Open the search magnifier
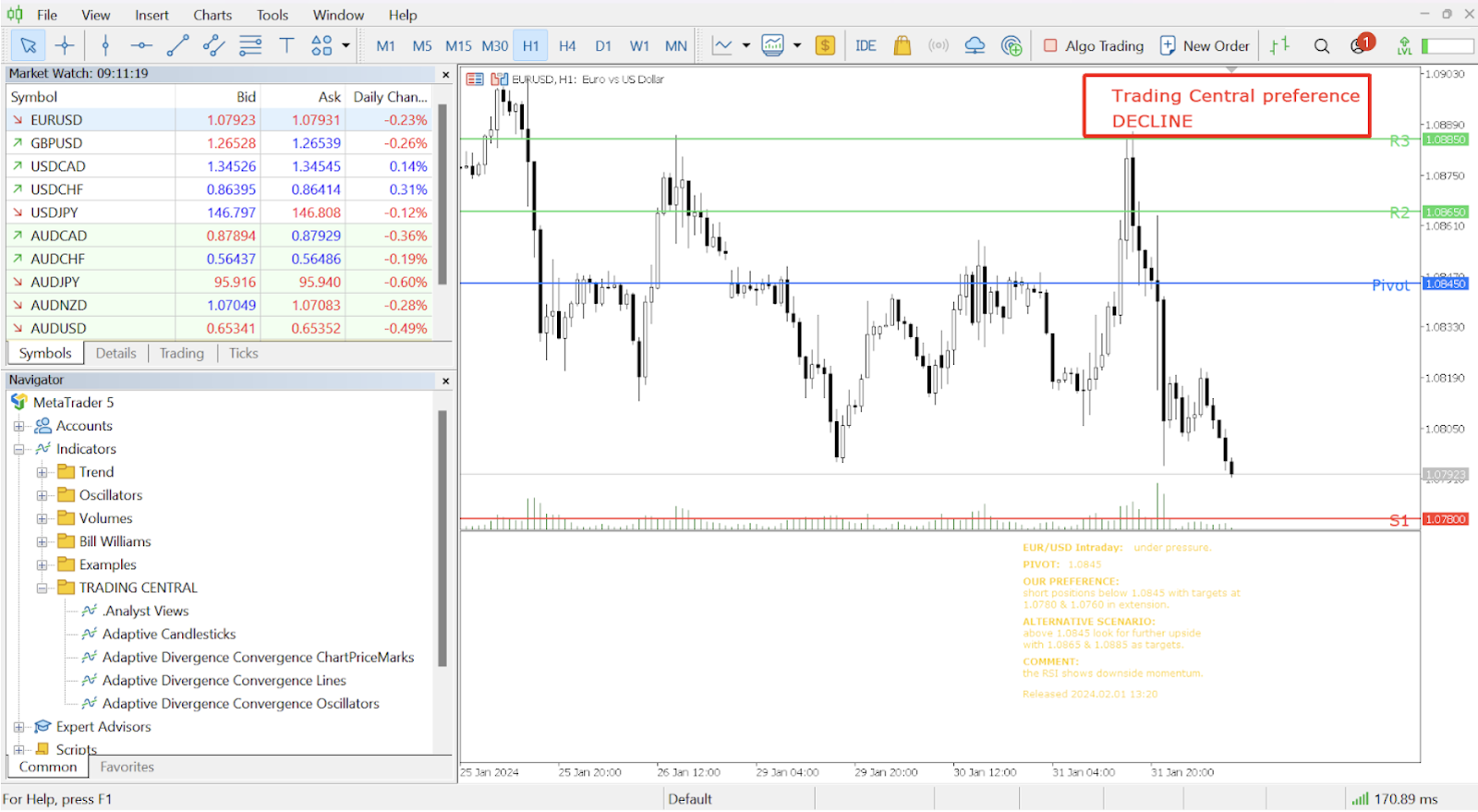Screen dimensions: 1478x812 [x=1322, y=45]
